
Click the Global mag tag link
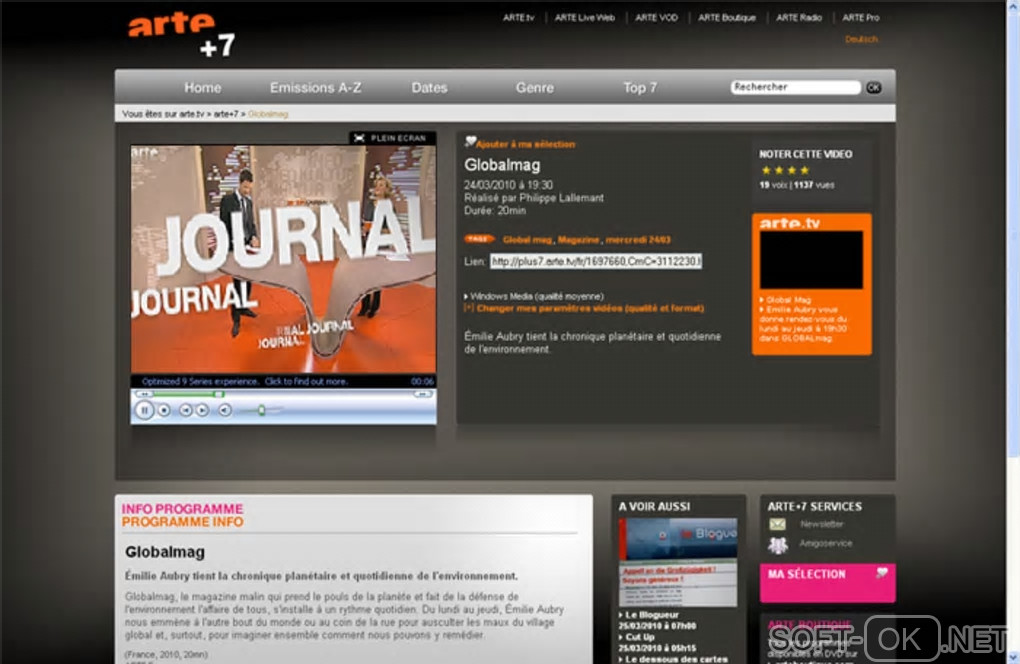pyautogui.click(x=527, y=240)
